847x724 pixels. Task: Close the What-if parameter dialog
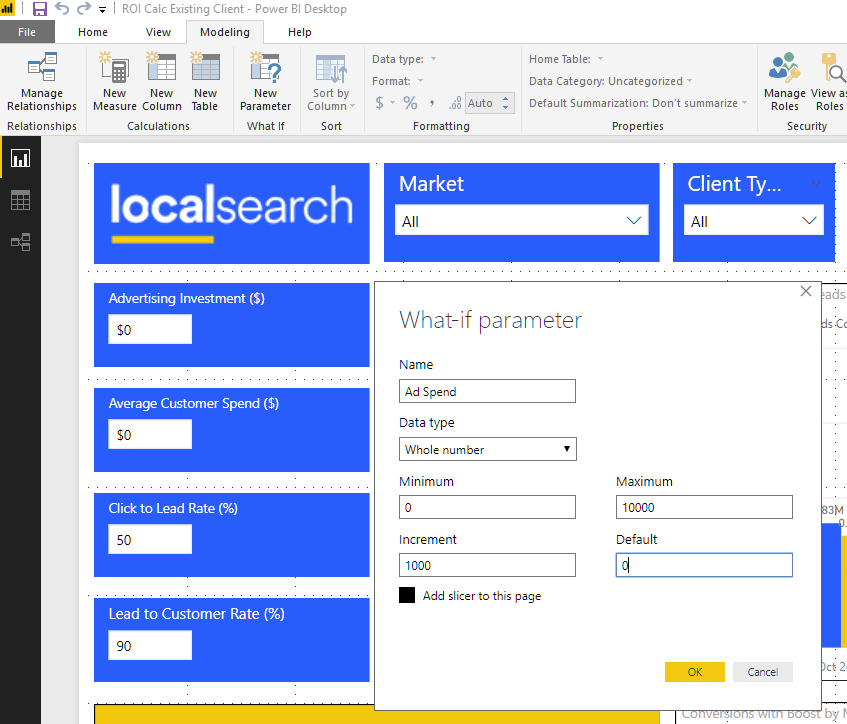tap(805, 291)
